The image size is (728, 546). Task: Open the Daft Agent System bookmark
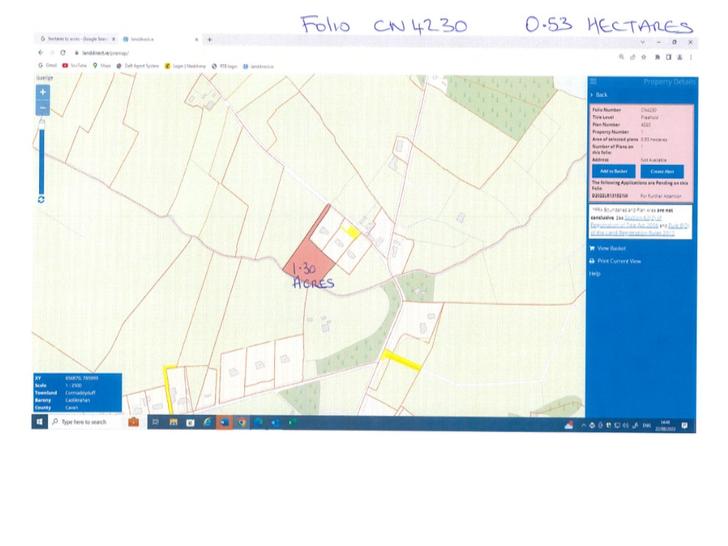(137, 66)
